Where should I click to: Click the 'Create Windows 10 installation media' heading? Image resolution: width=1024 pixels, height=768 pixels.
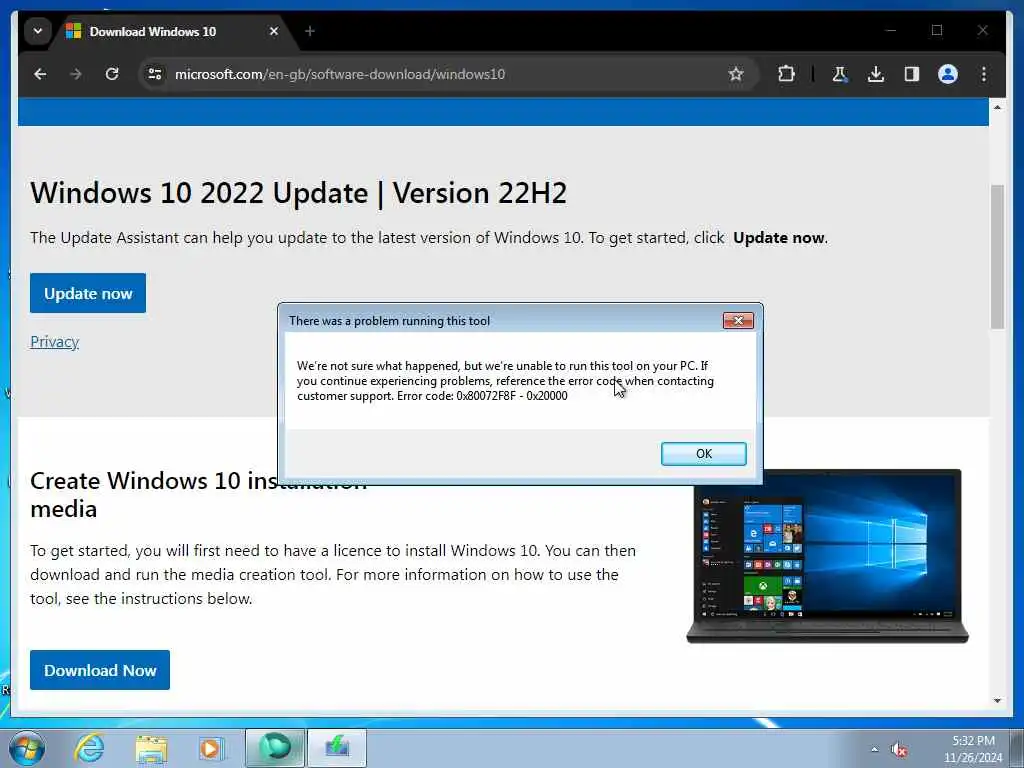point(199,494)
